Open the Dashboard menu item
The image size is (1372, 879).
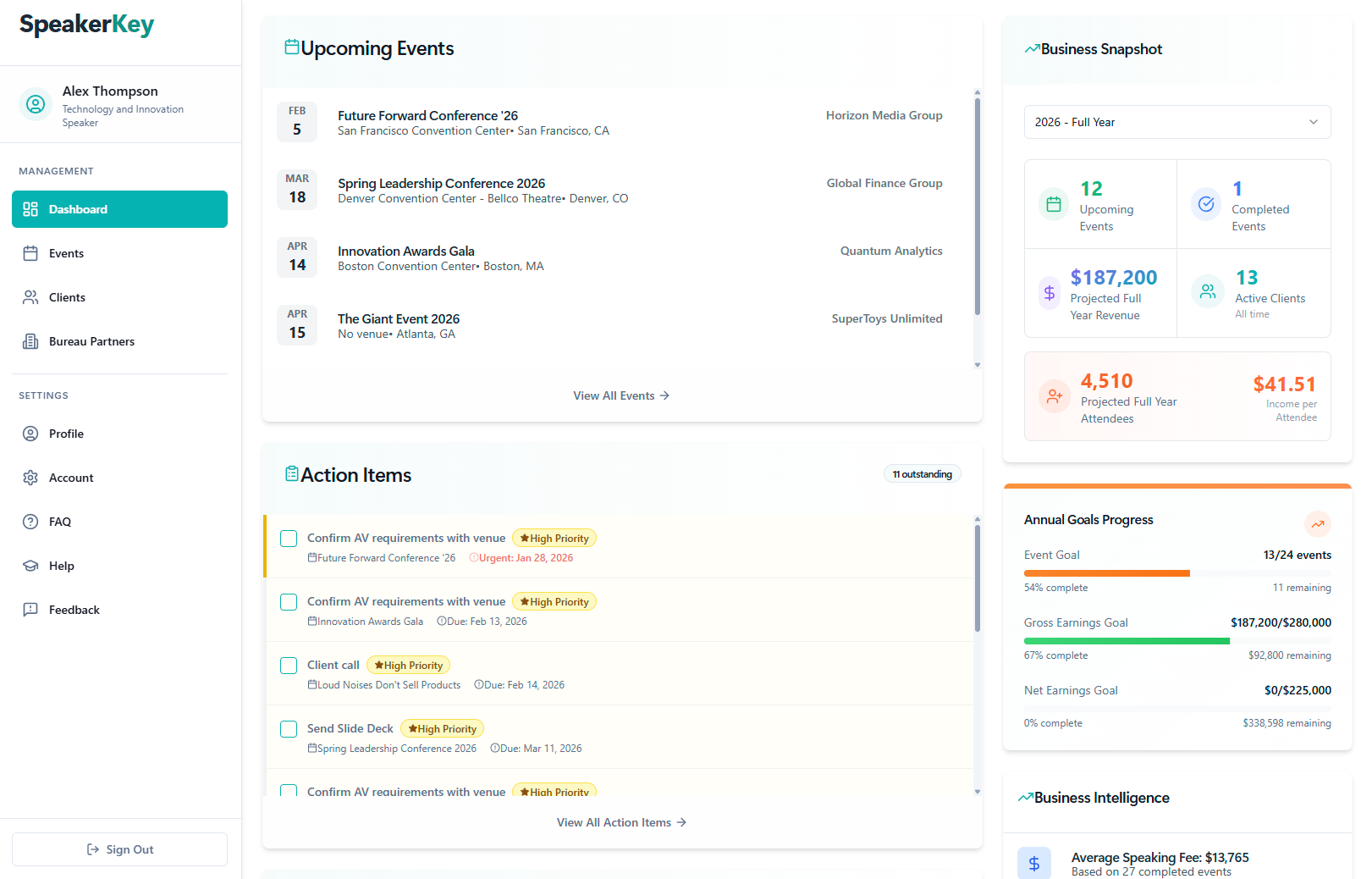(x=119, y=209)
